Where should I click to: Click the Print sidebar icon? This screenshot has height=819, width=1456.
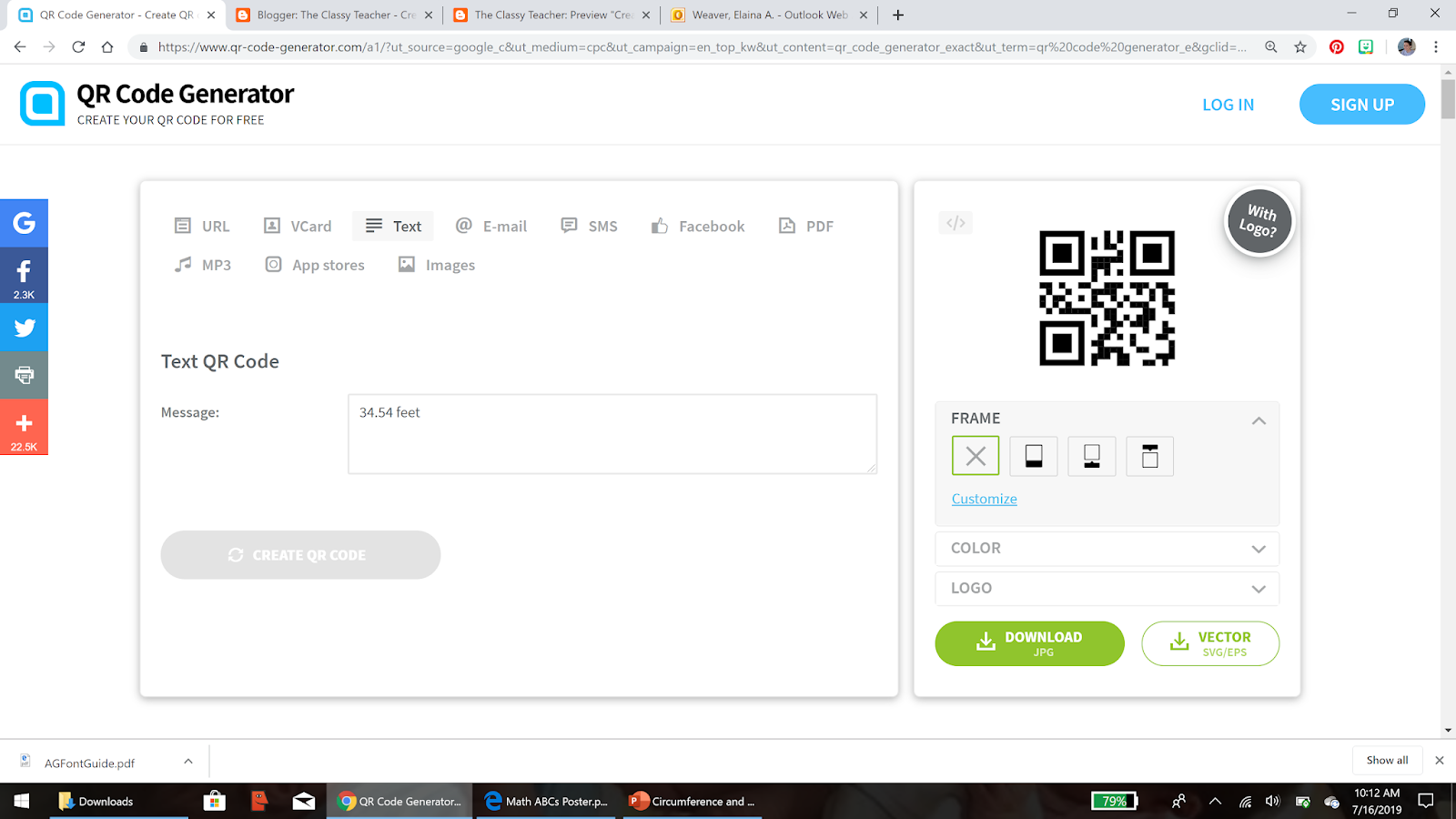click(24, 375)
